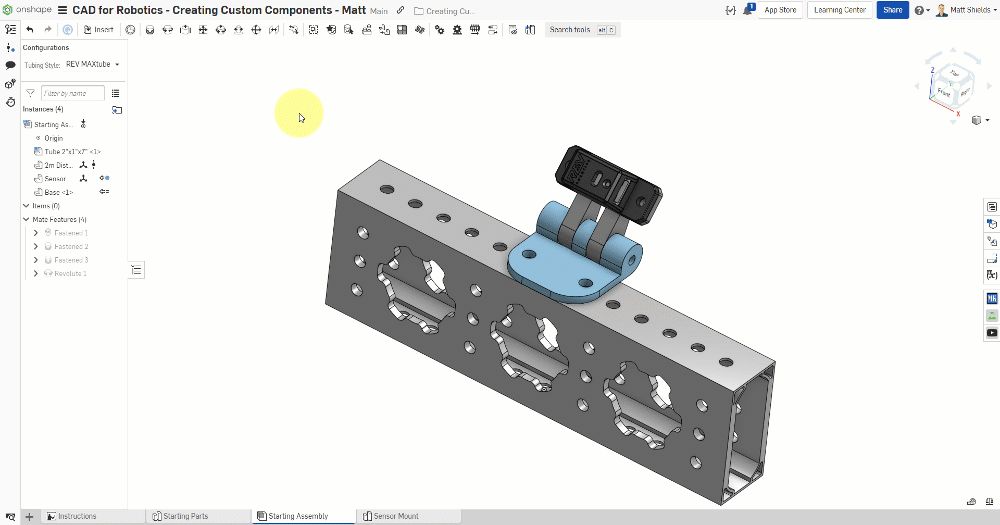The height and width of the screenshot is (525, 1000).
Task: Click the filter funnel icon
Action: coord(31,93)
